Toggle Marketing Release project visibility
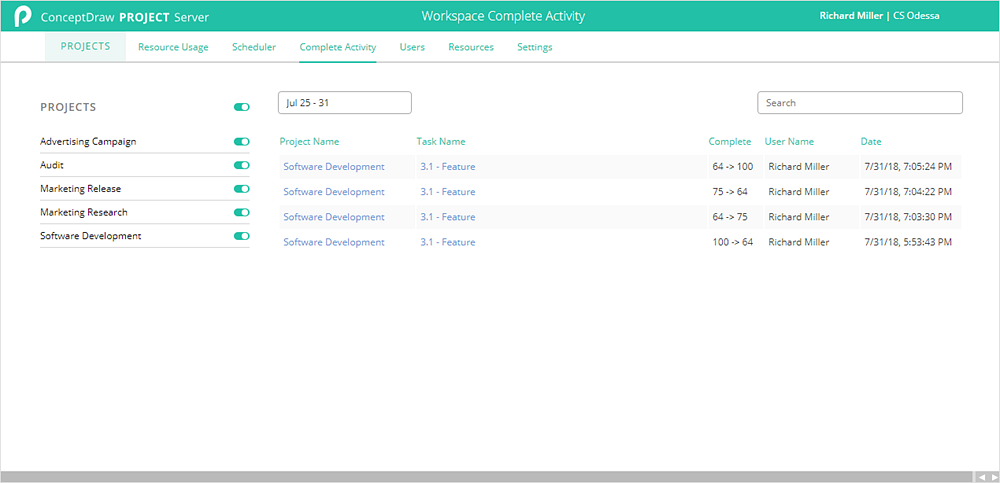Screen dimensions: 1000x483 [x=241, y=189]
